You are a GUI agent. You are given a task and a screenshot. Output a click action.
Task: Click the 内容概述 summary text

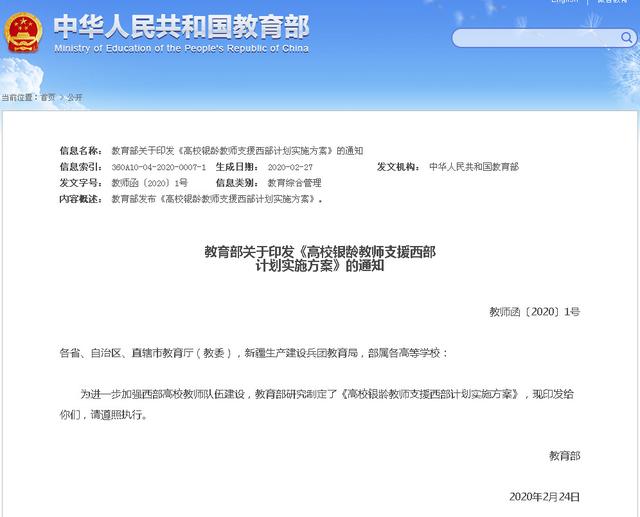pyautogui.click(x=217, y=199)
